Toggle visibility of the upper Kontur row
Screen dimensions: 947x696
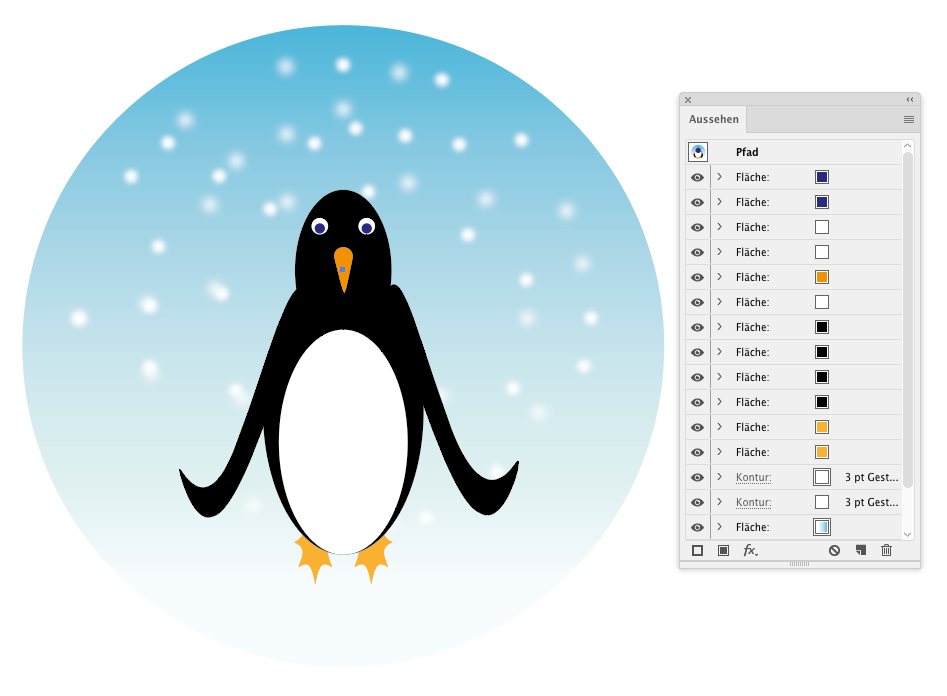[698, 477]
